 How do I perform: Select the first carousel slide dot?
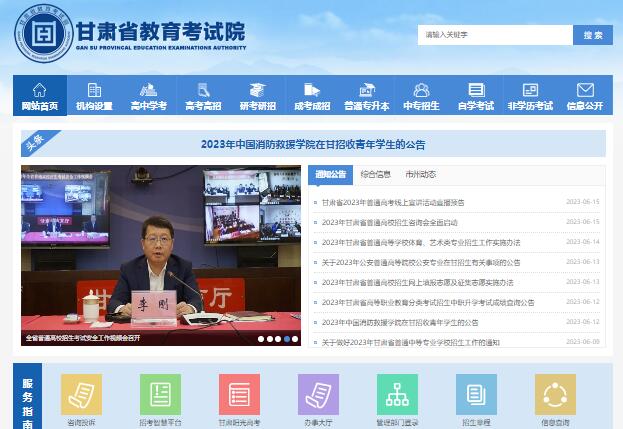pyautogui.click(x=261, y=339)
